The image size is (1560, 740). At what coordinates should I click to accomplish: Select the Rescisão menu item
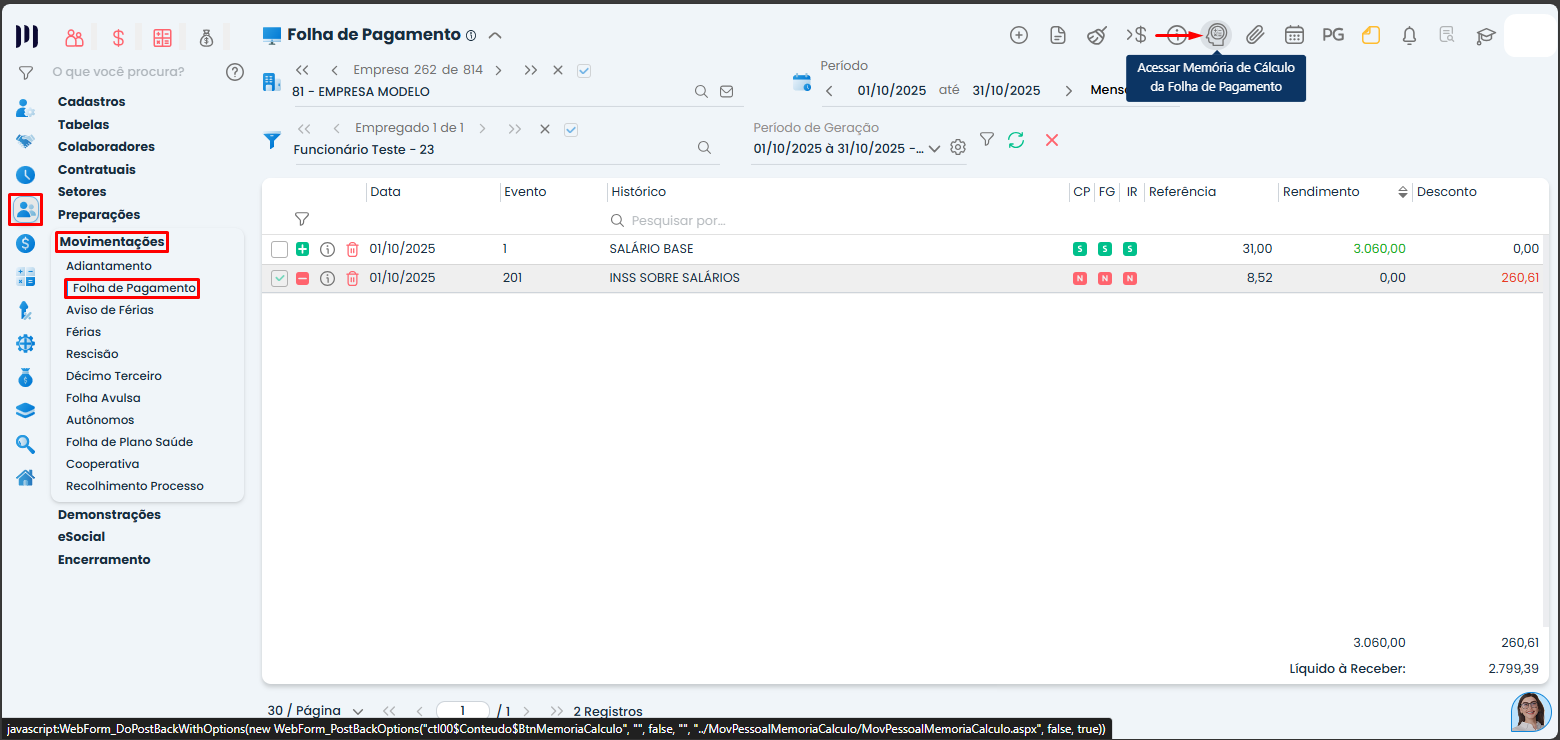coord(92,354)
